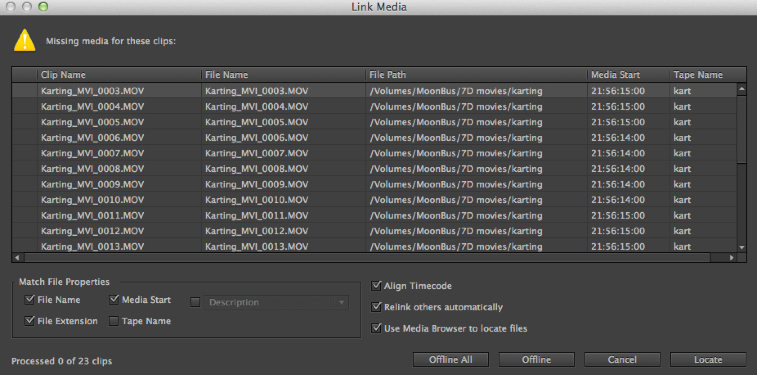This screenshot has height=375, width=757.
Task: Toggle the File Extension match checkbox
Action: pos(29,321)
